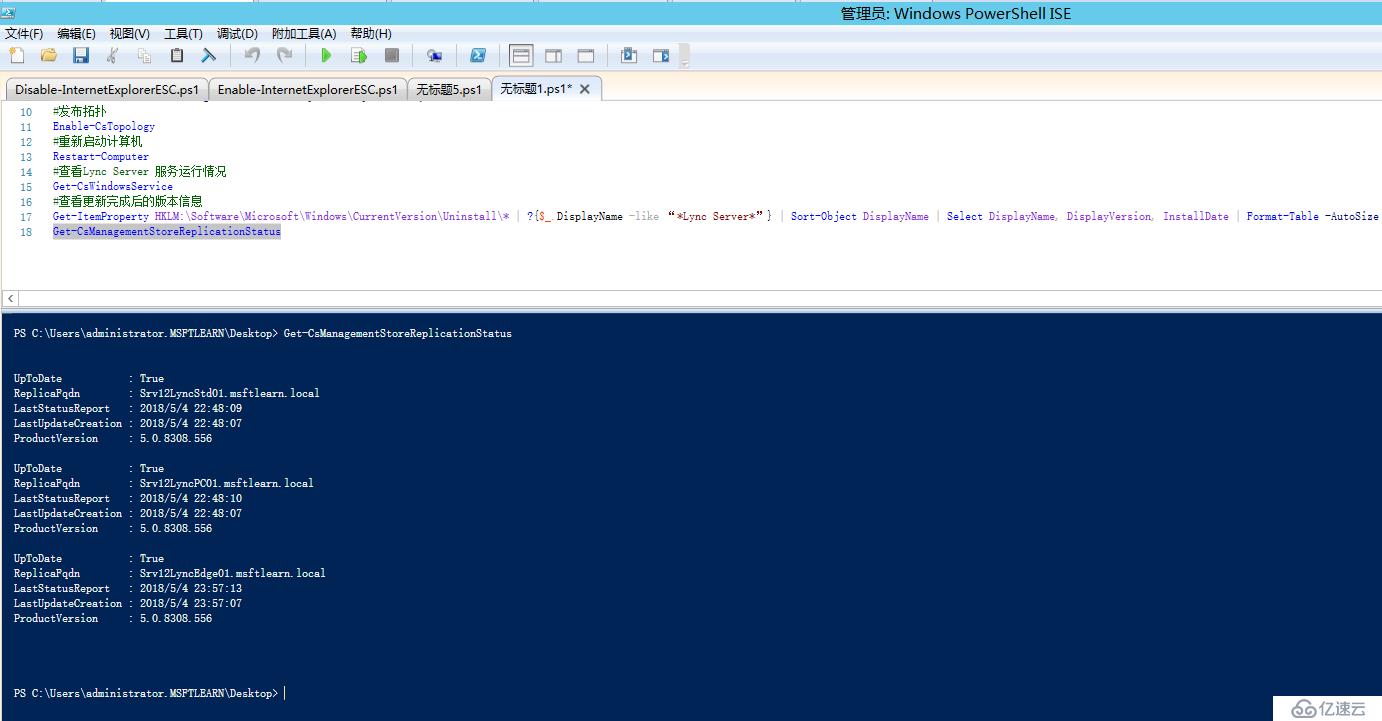
Task: Open the 文件(F) menu
Action: tap(24, 34)
